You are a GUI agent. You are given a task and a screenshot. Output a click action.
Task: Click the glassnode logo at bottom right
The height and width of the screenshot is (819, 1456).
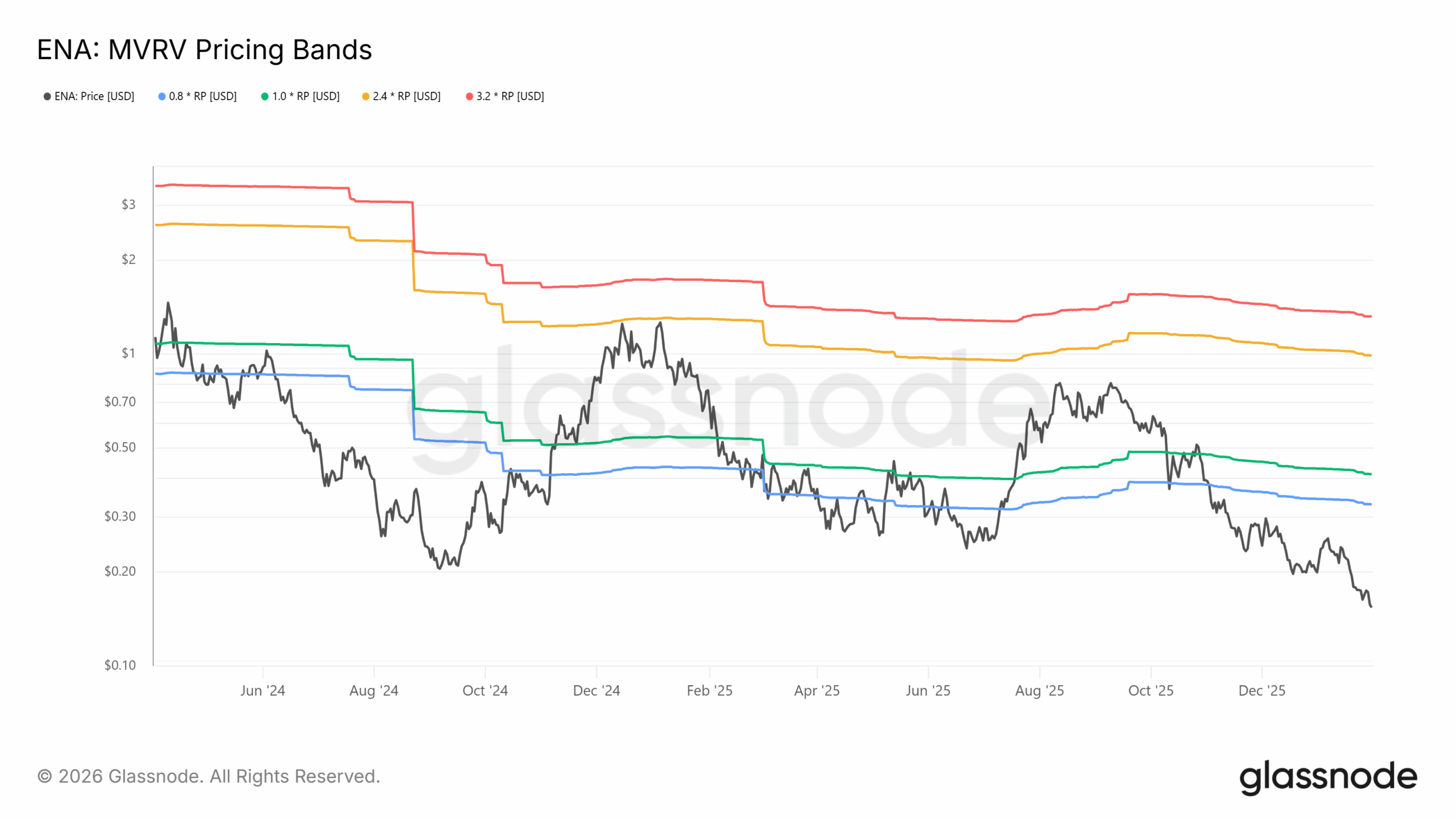click(x=1327, y=777)
